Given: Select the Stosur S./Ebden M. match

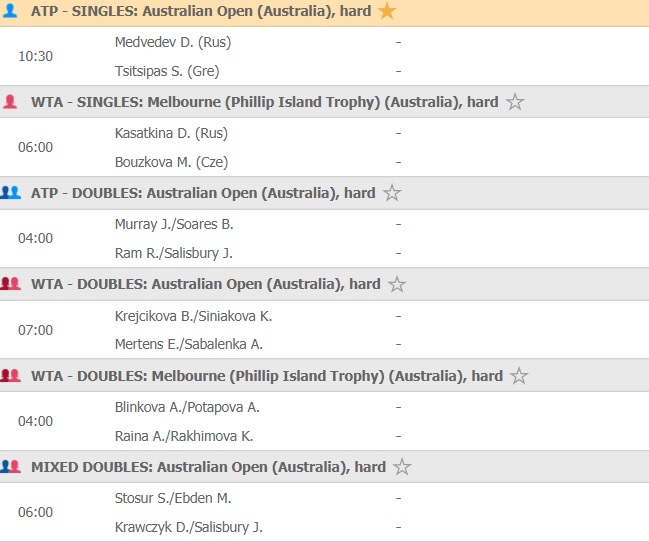Looking at the screenshot, I should [x=172, y=498].
